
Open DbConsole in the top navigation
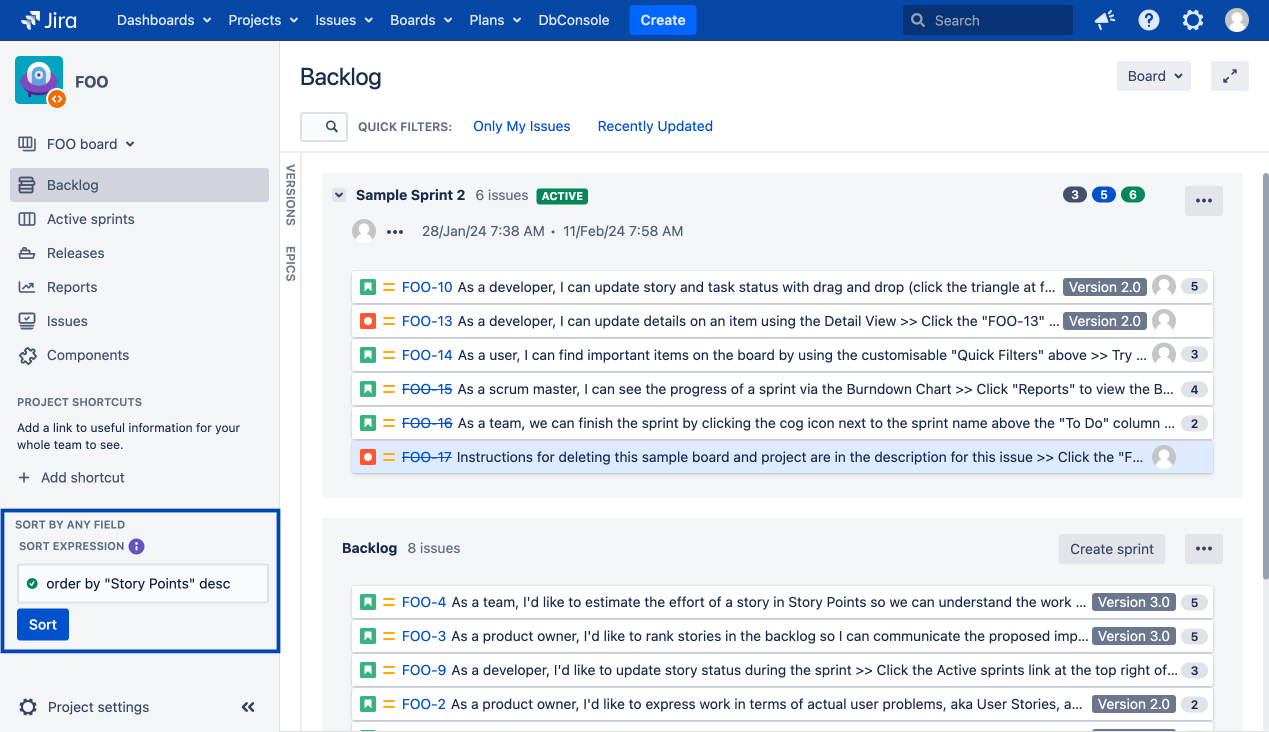(574, 20)
